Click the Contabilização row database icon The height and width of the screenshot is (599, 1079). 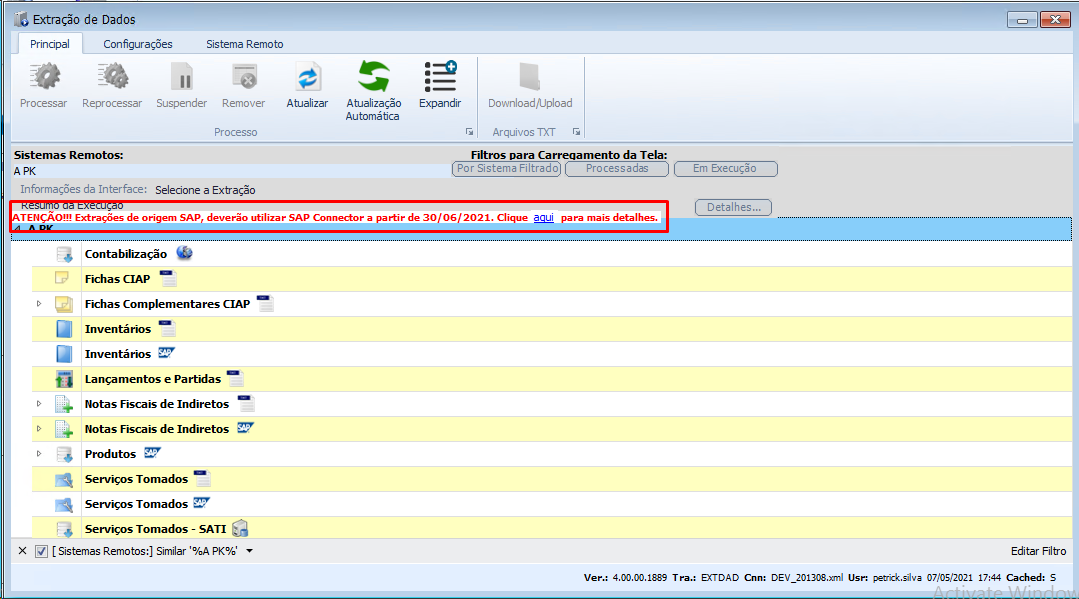pyautogui.click(x=64, y=254)
